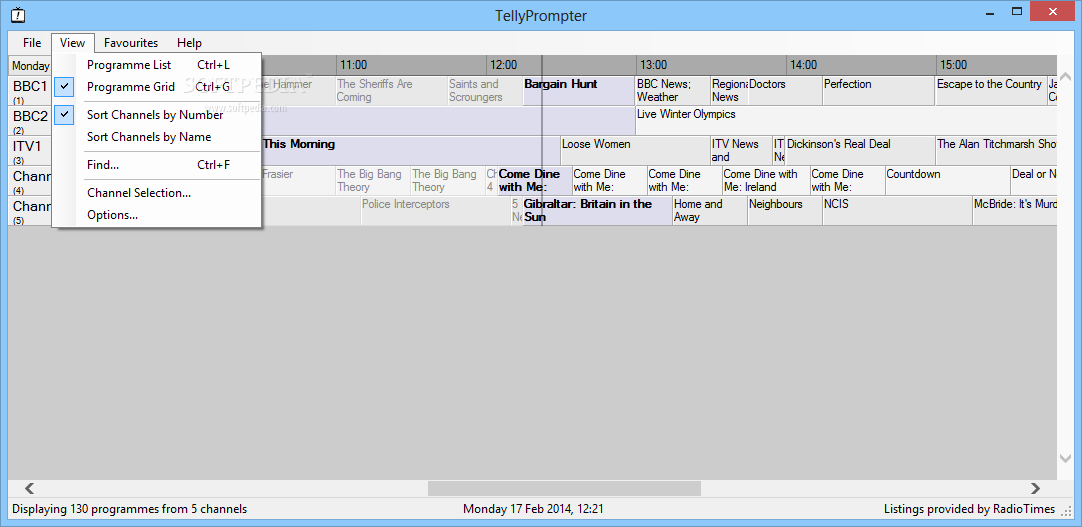
Task: Select Frasier programme cell
Action: point(298,180)
